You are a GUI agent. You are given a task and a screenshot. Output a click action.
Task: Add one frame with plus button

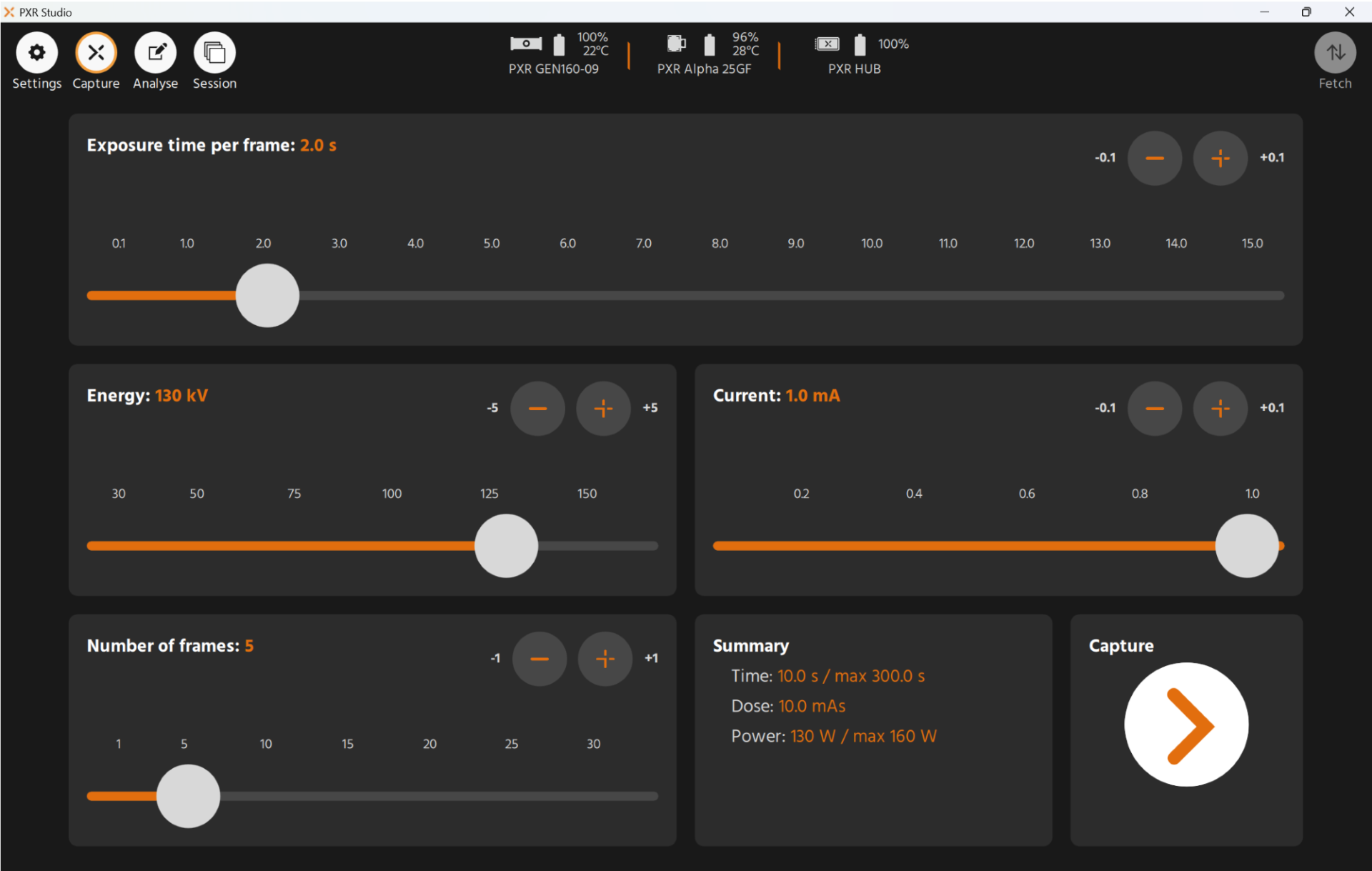click(605, 658)
